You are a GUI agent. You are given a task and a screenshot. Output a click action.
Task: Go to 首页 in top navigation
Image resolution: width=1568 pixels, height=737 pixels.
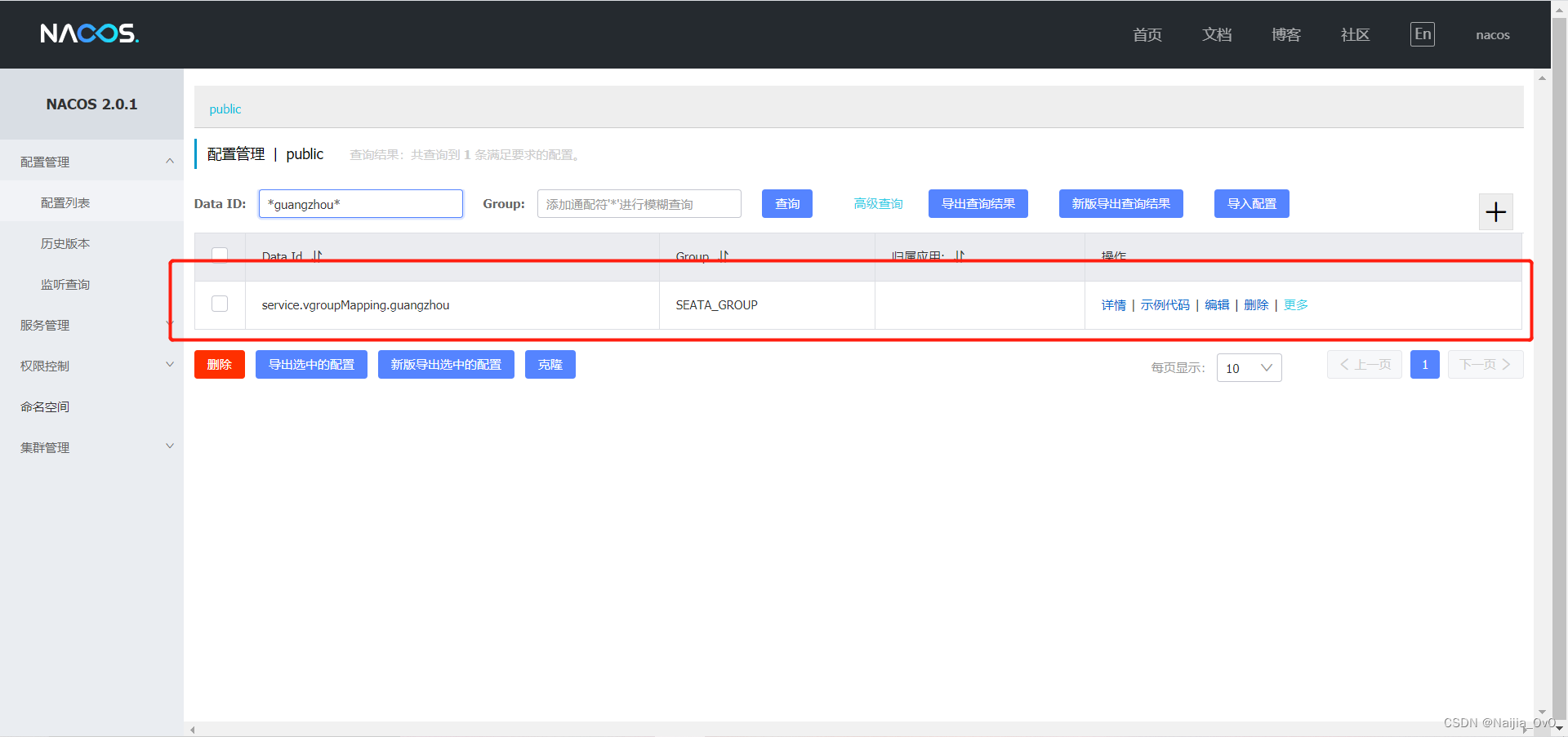(x=1147, y=34)
